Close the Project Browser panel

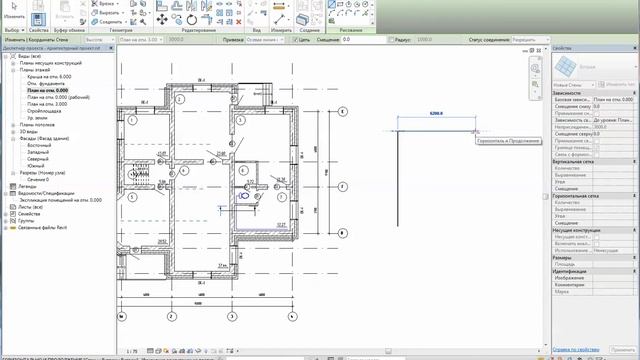(111, 48)
